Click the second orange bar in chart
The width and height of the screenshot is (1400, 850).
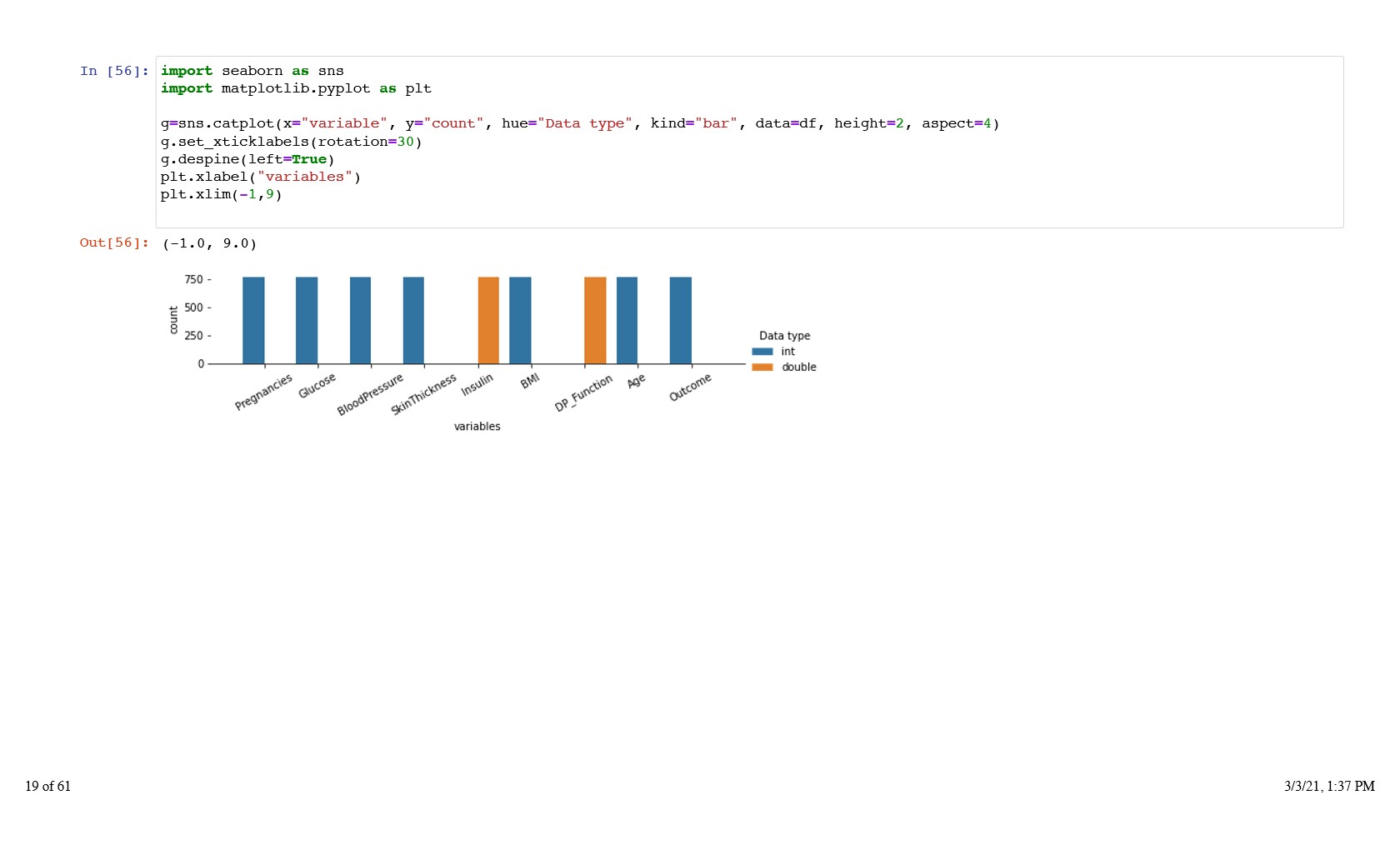pos(595,320)
